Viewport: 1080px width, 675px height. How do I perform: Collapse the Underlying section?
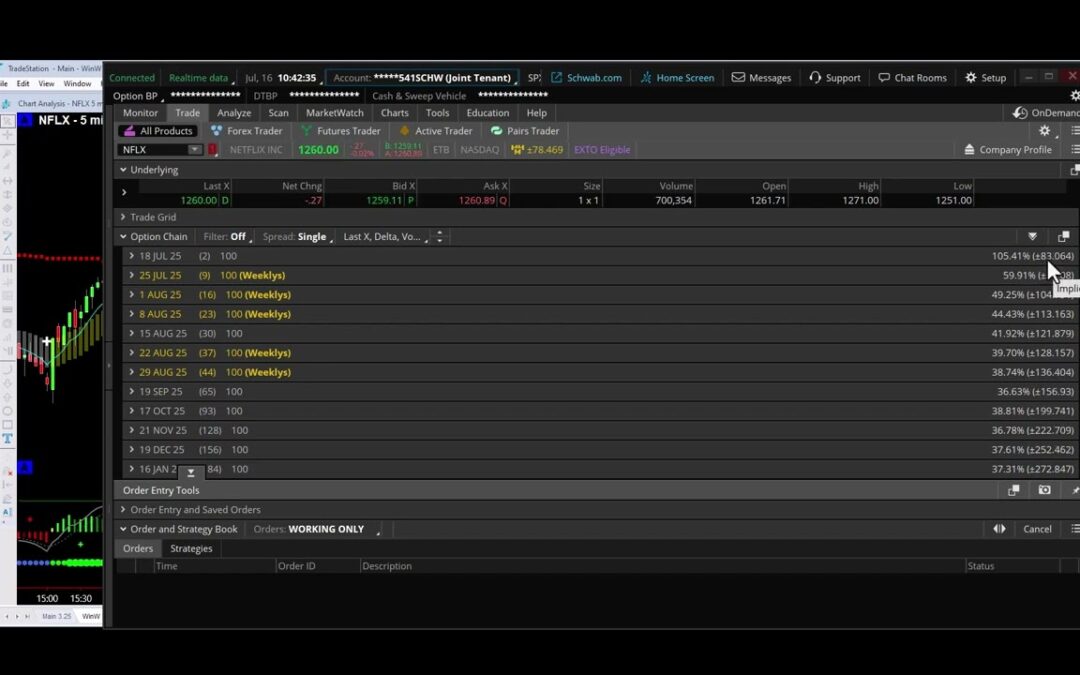click(123, 169)
